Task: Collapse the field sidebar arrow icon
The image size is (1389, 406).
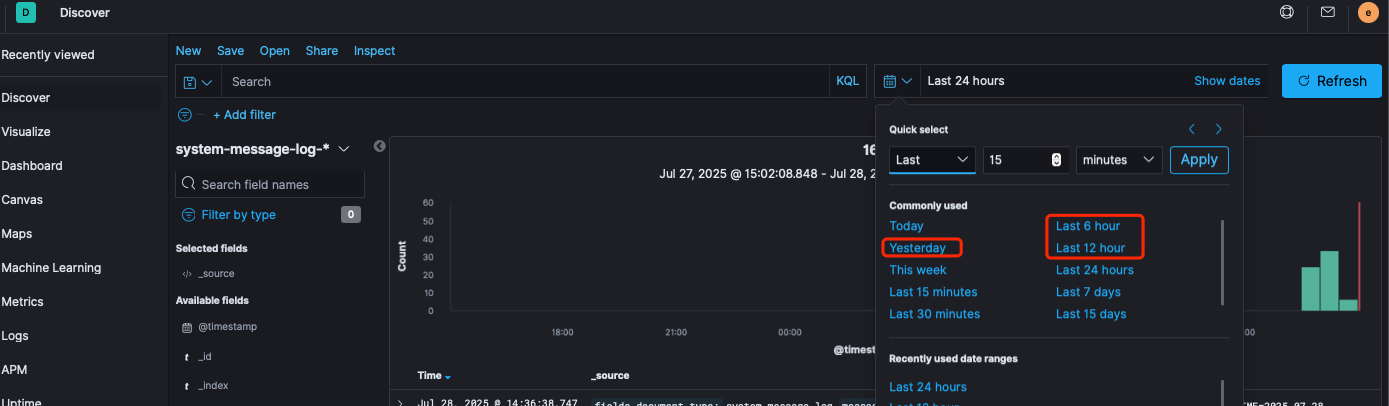Action: [380, 147]
